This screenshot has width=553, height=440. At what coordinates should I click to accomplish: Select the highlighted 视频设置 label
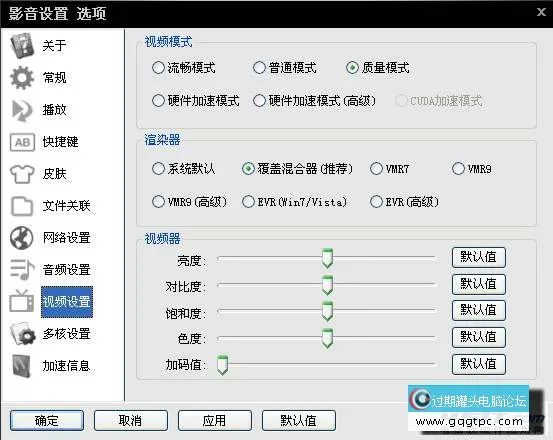click(x=67, y=302)
